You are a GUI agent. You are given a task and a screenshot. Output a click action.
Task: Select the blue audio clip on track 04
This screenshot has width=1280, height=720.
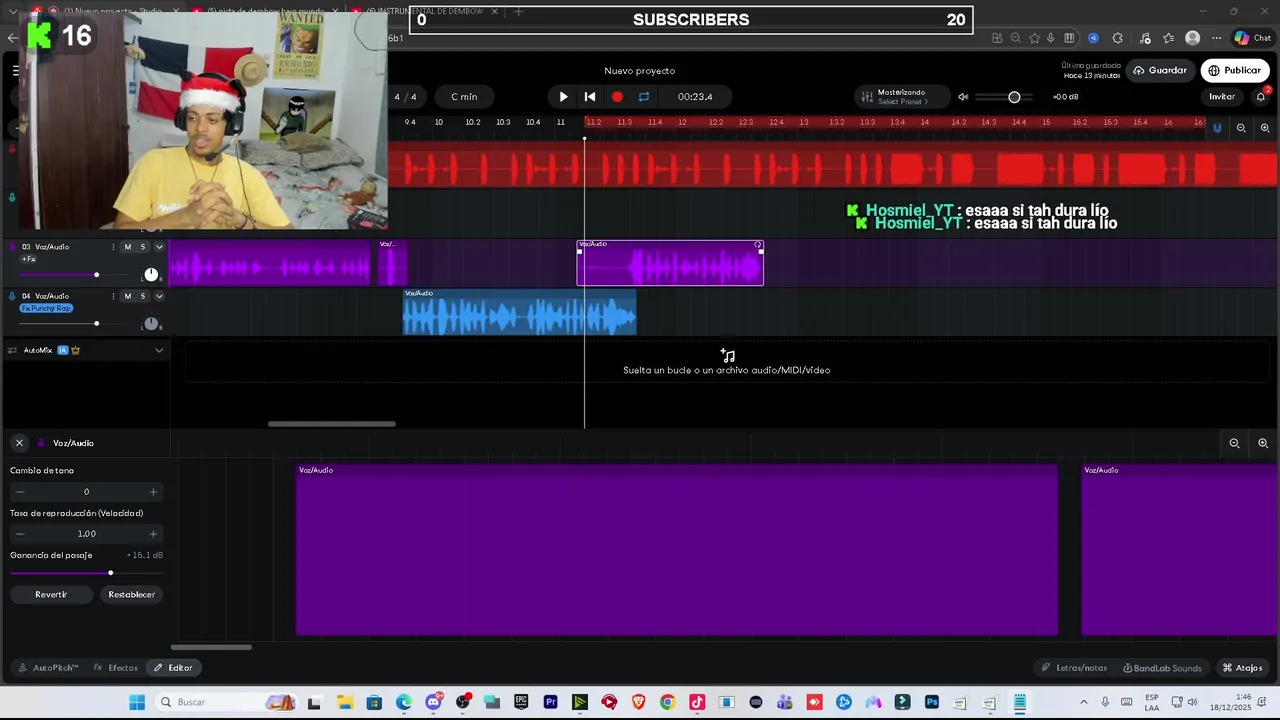click(519, 312)
